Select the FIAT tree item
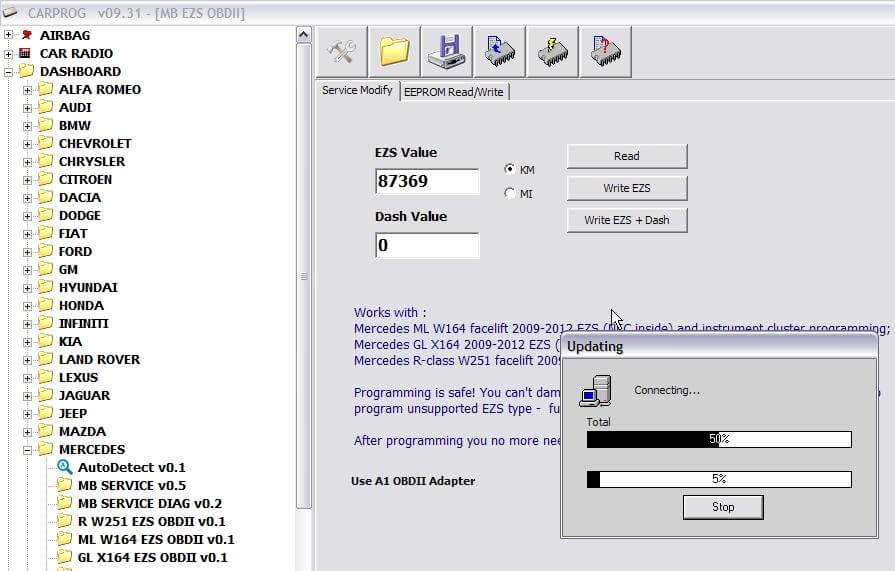 [x=73, y=234]
